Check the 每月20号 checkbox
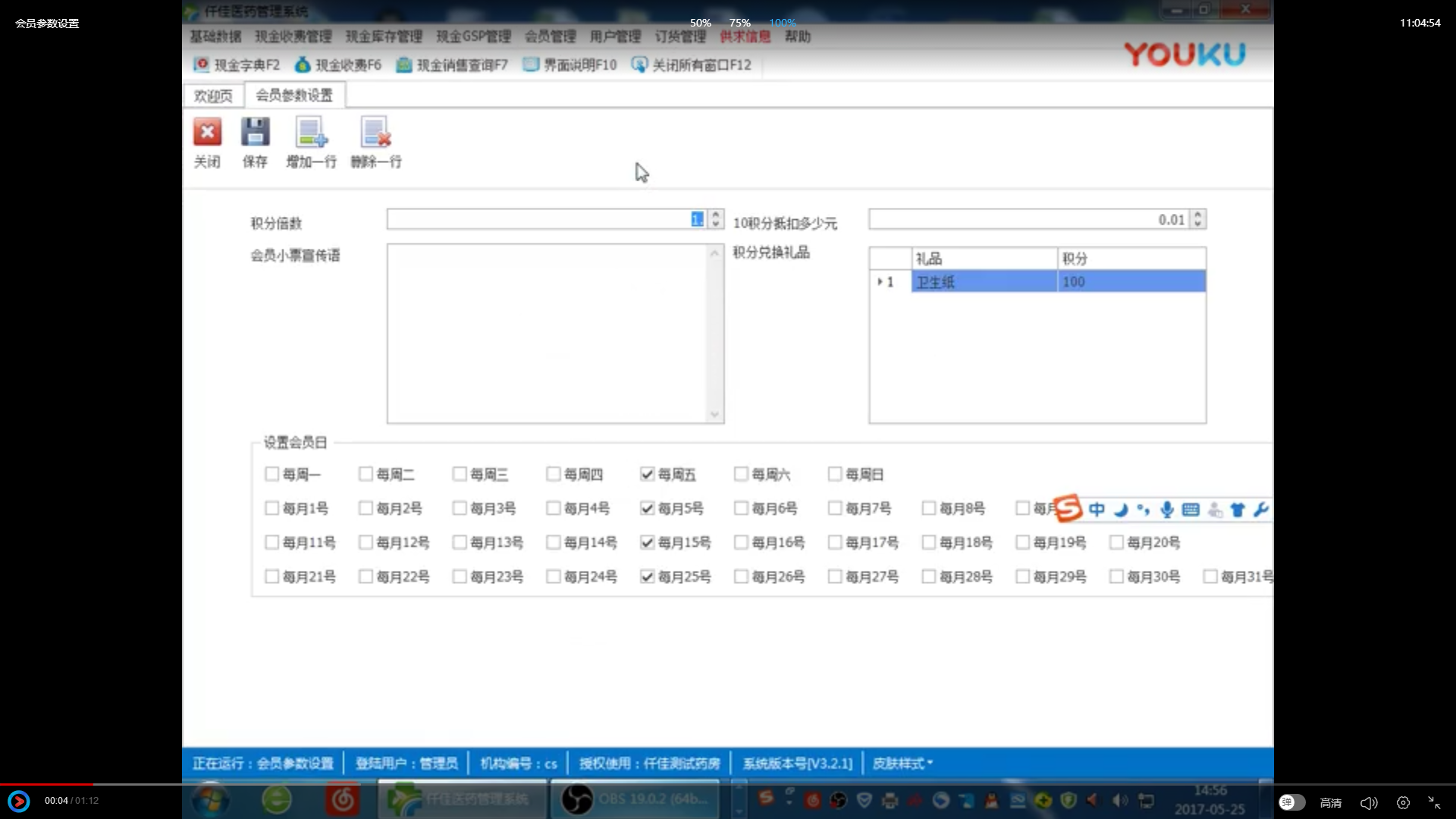The image size is (1456, 819). (1116, 542)
